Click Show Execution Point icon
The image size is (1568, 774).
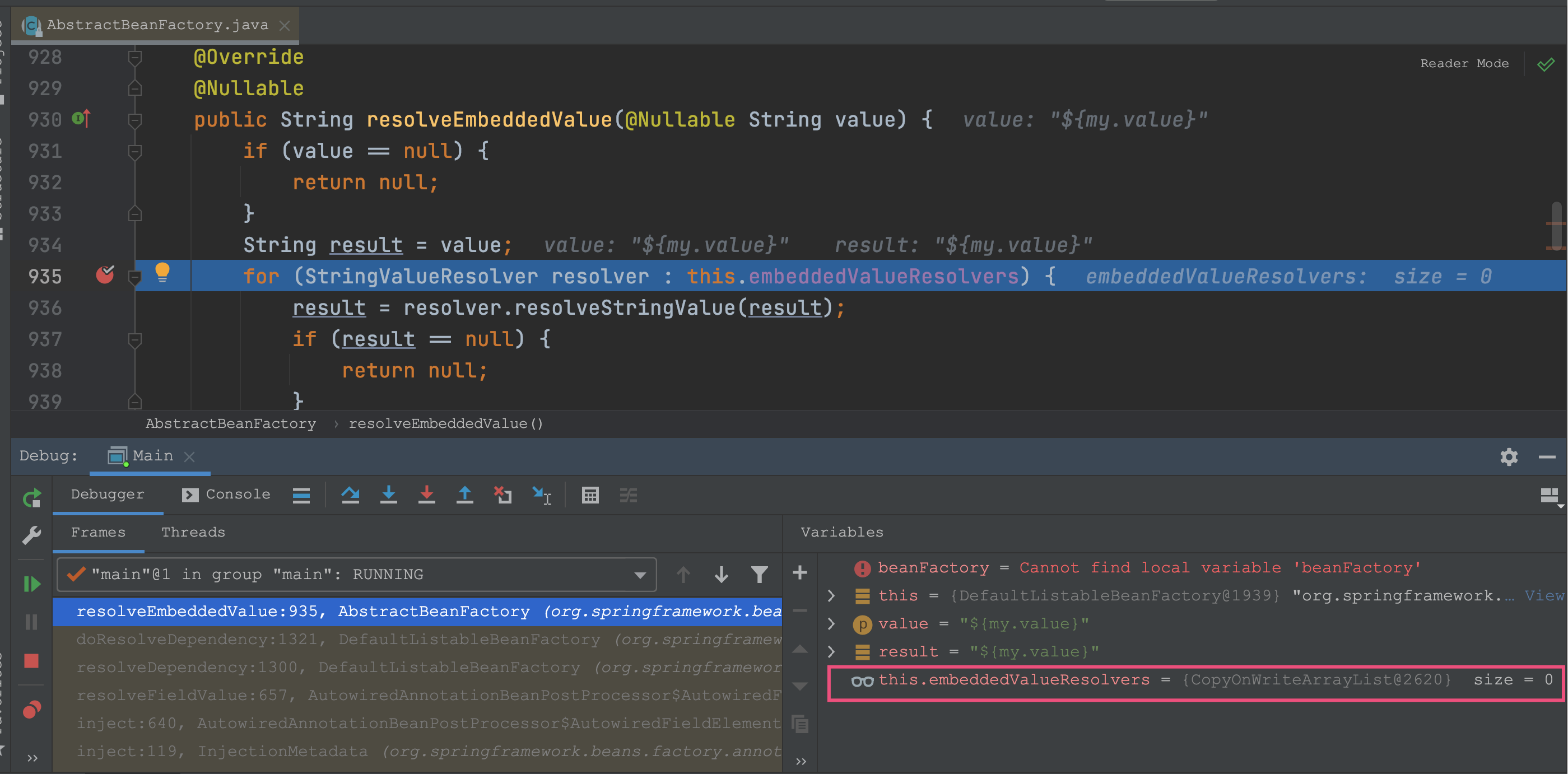point(301,495)
